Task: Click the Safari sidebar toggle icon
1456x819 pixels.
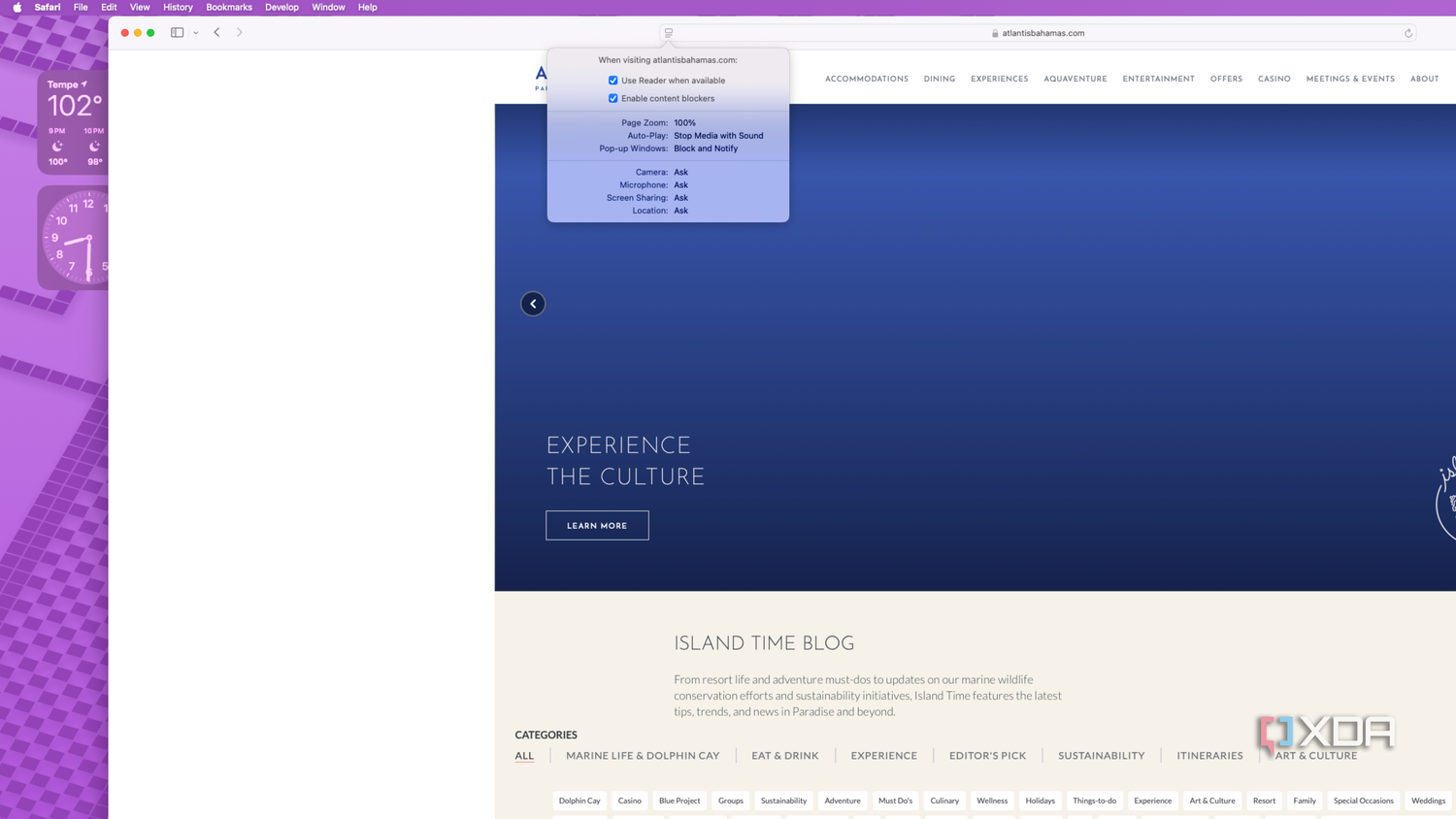Action: pos(177,32)
